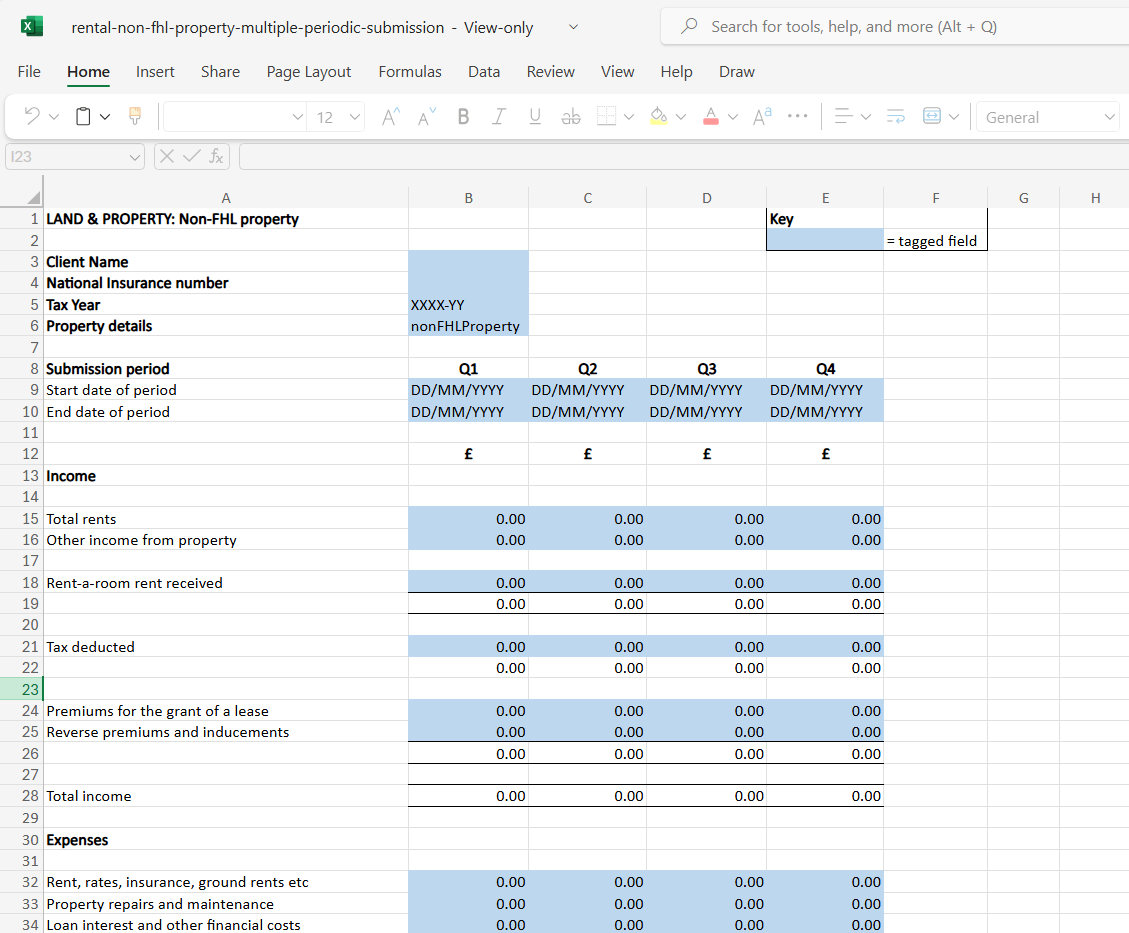Select column A header
This screenshot has height=933, width=1129.
tap(225, 198)
